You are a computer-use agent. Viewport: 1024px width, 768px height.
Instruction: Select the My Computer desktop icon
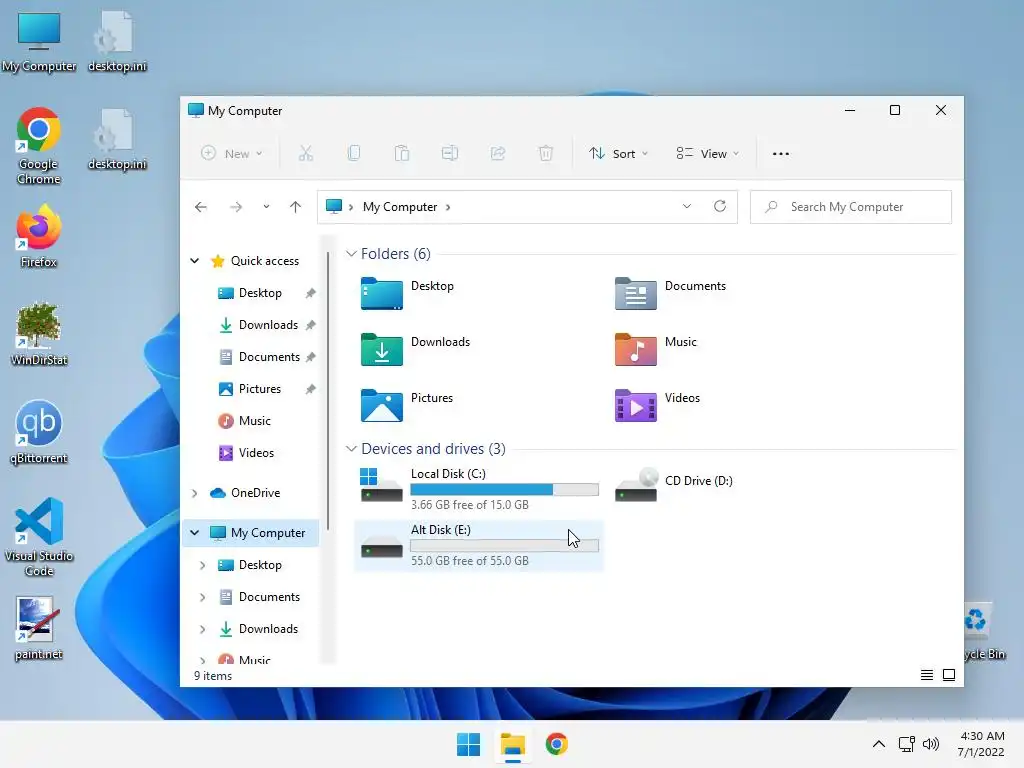pos(39,42)
